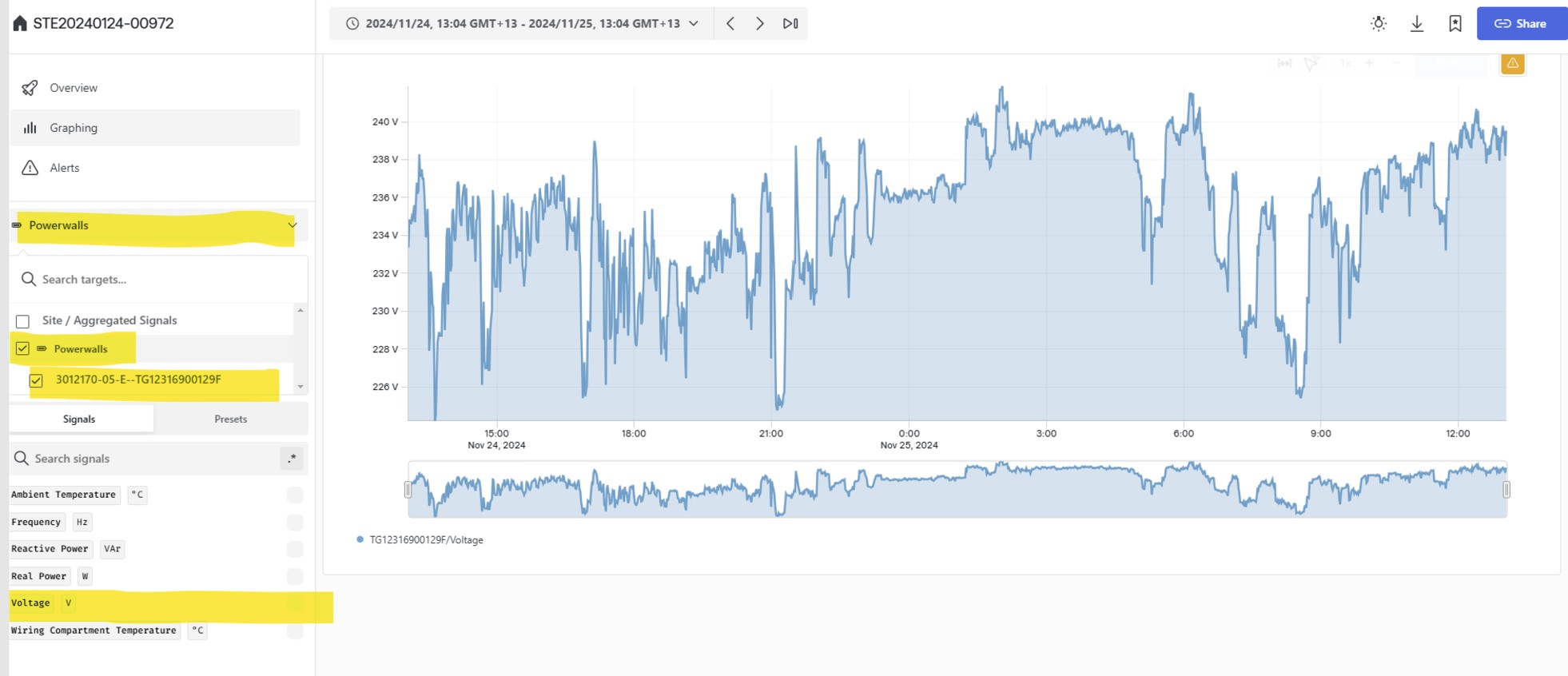Switch to the Presets tab
The width and height of the screenshot is (1568, 676).
(230, 419)
